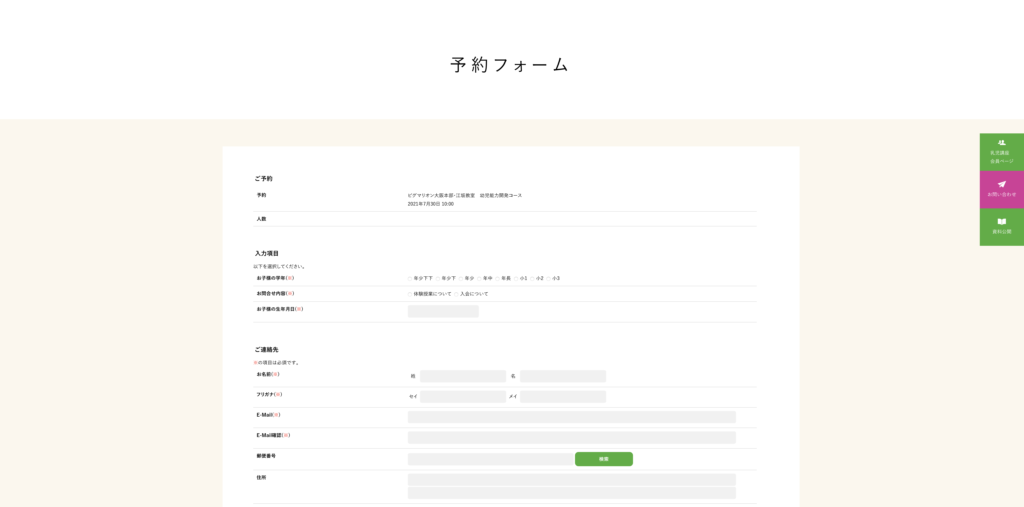The height and width of the screenshot is (507, 1024).
Task: Select the 小3 grade radio button
Action: click(x=549, y=278)
